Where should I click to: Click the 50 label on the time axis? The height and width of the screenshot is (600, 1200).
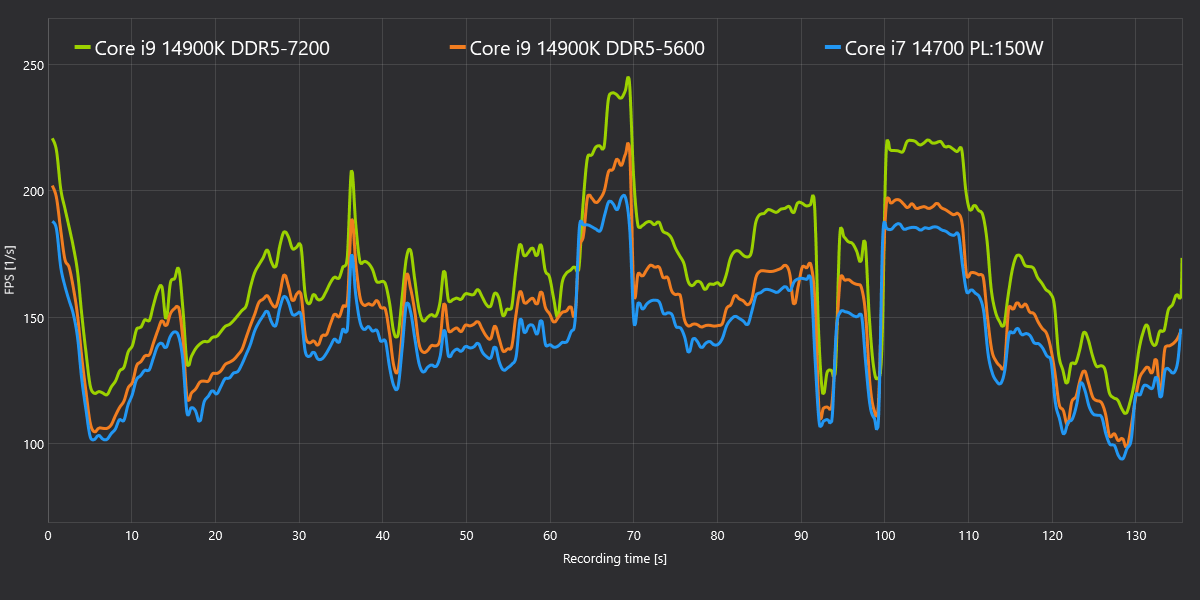click(x=466, y=536)
